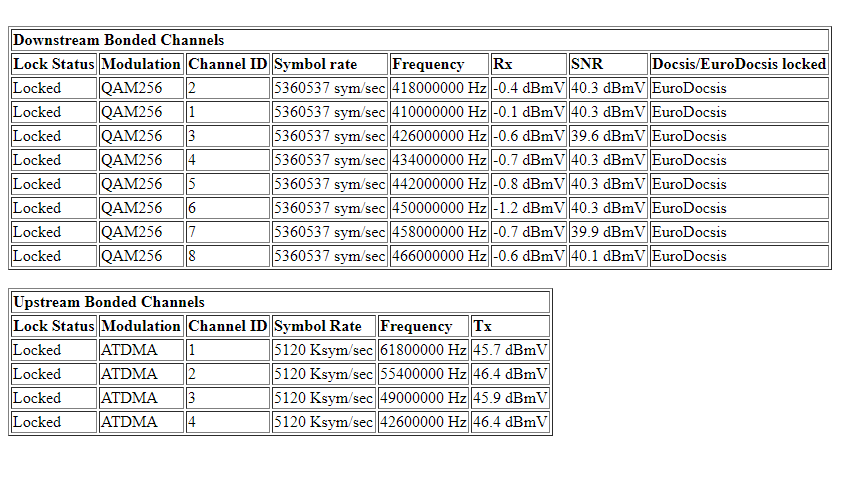Click the Upstream Bonded Channels title
Viewport: 856px width, 492px height.
[109, 302]
